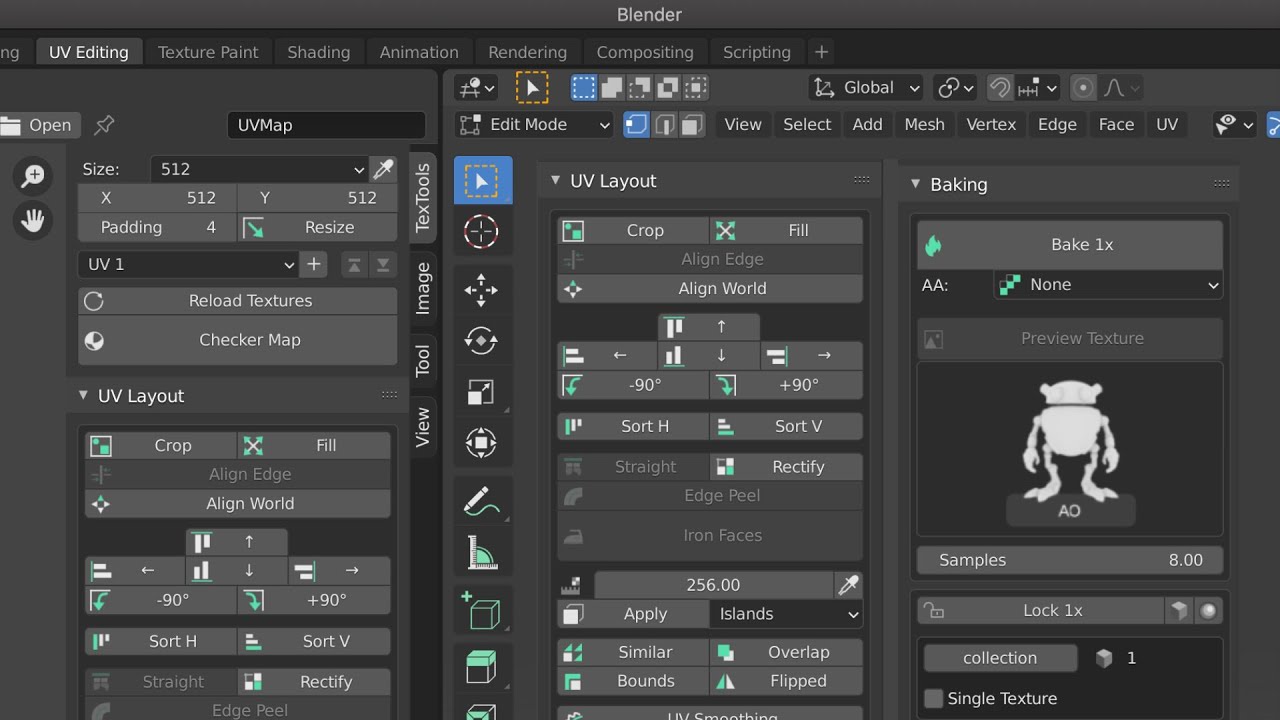Select the Move tool in viewport toolbar

coord(482,291)
